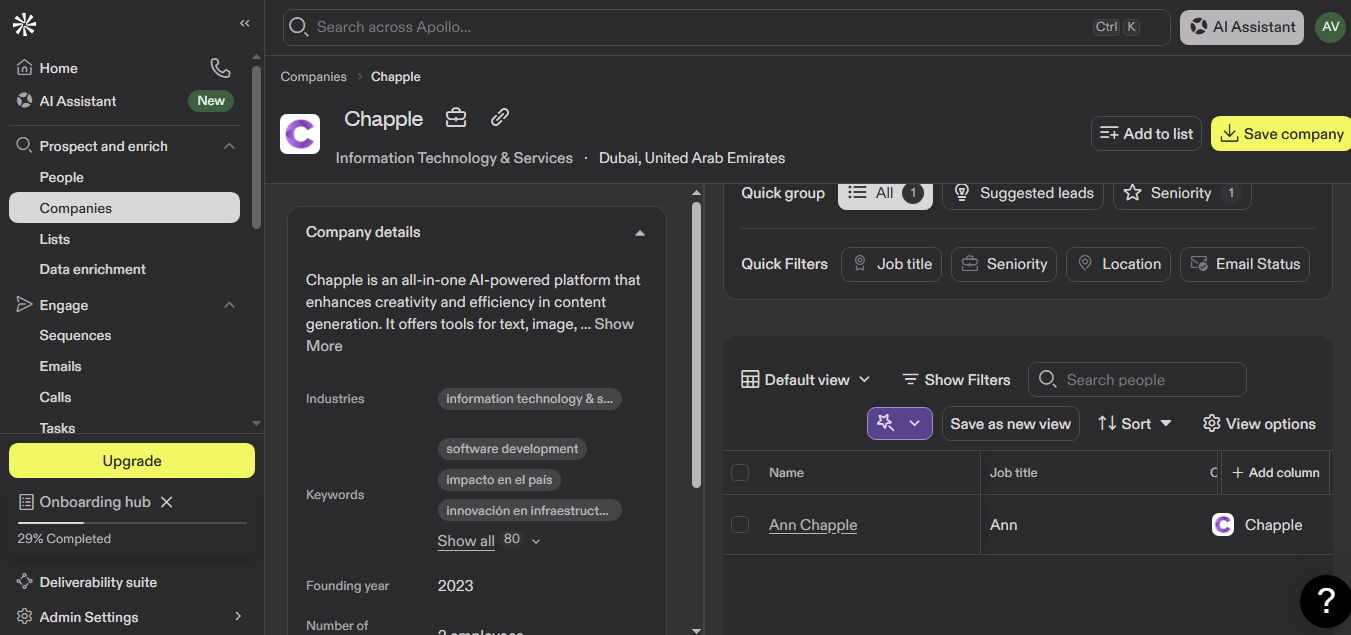Click the information technology industry tag
This screenshot has width=1351, height=635.
pyautogui.click(x=530, y=399)
